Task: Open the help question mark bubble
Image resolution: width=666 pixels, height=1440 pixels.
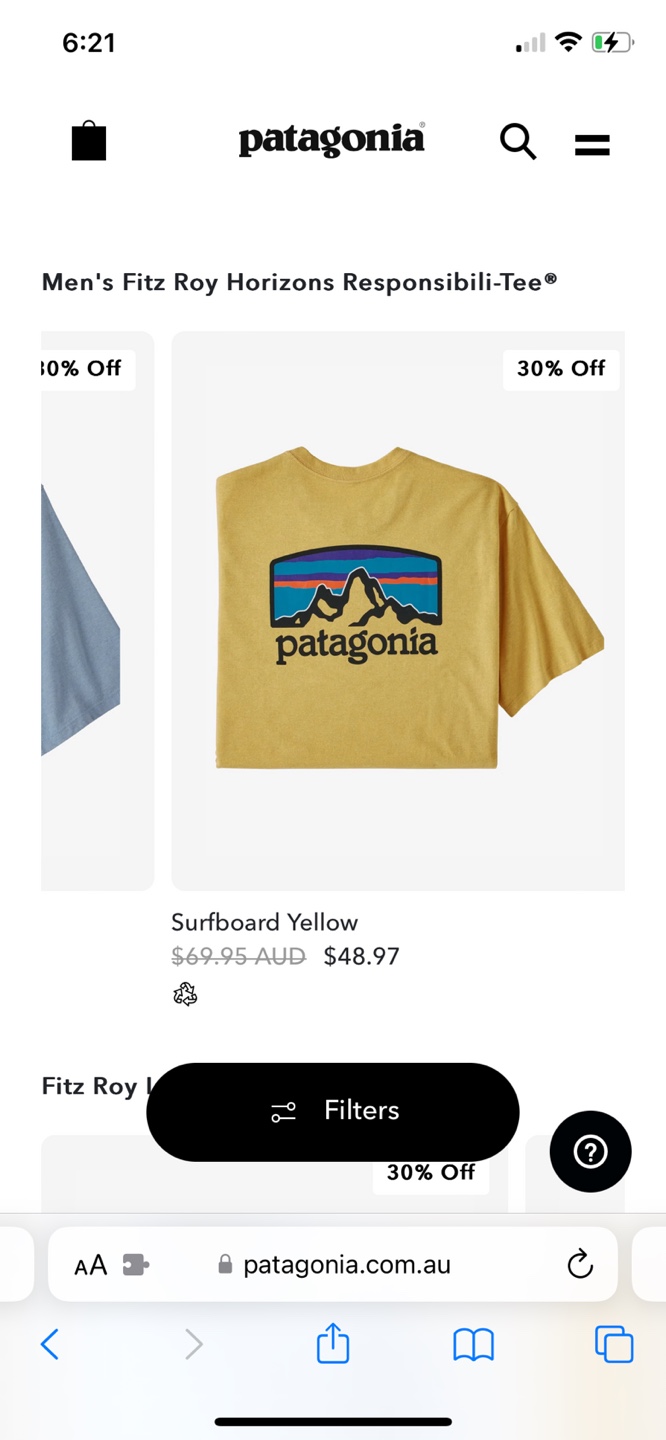Action: point(590,1152)
